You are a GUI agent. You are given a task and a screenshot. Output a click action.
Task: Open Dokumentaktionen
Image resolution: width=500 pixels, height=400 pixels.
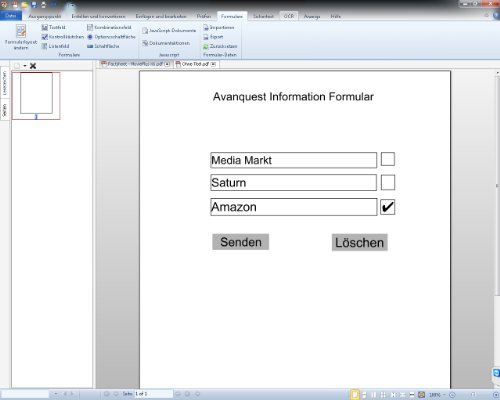point(166,43)
